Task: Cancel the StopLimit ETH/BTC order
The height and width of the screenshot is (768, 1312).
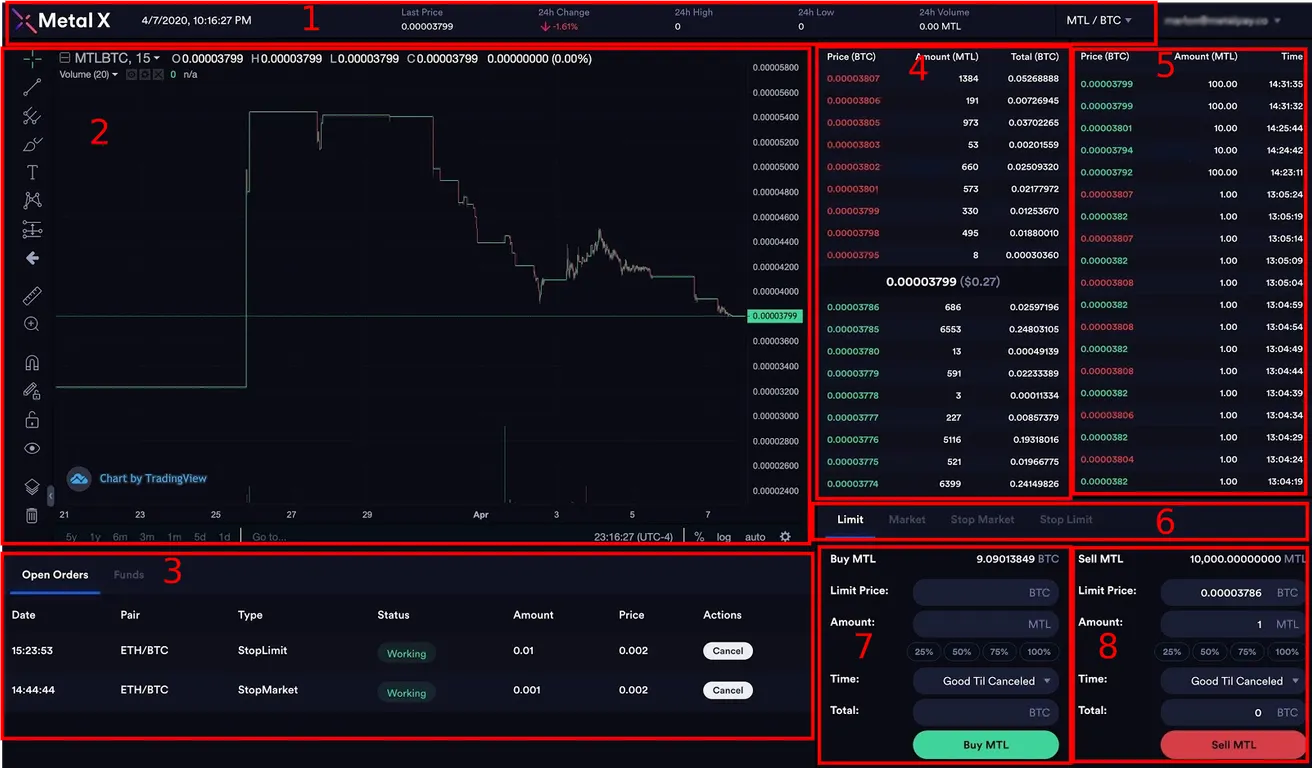Action: click(x=728, y=651)
